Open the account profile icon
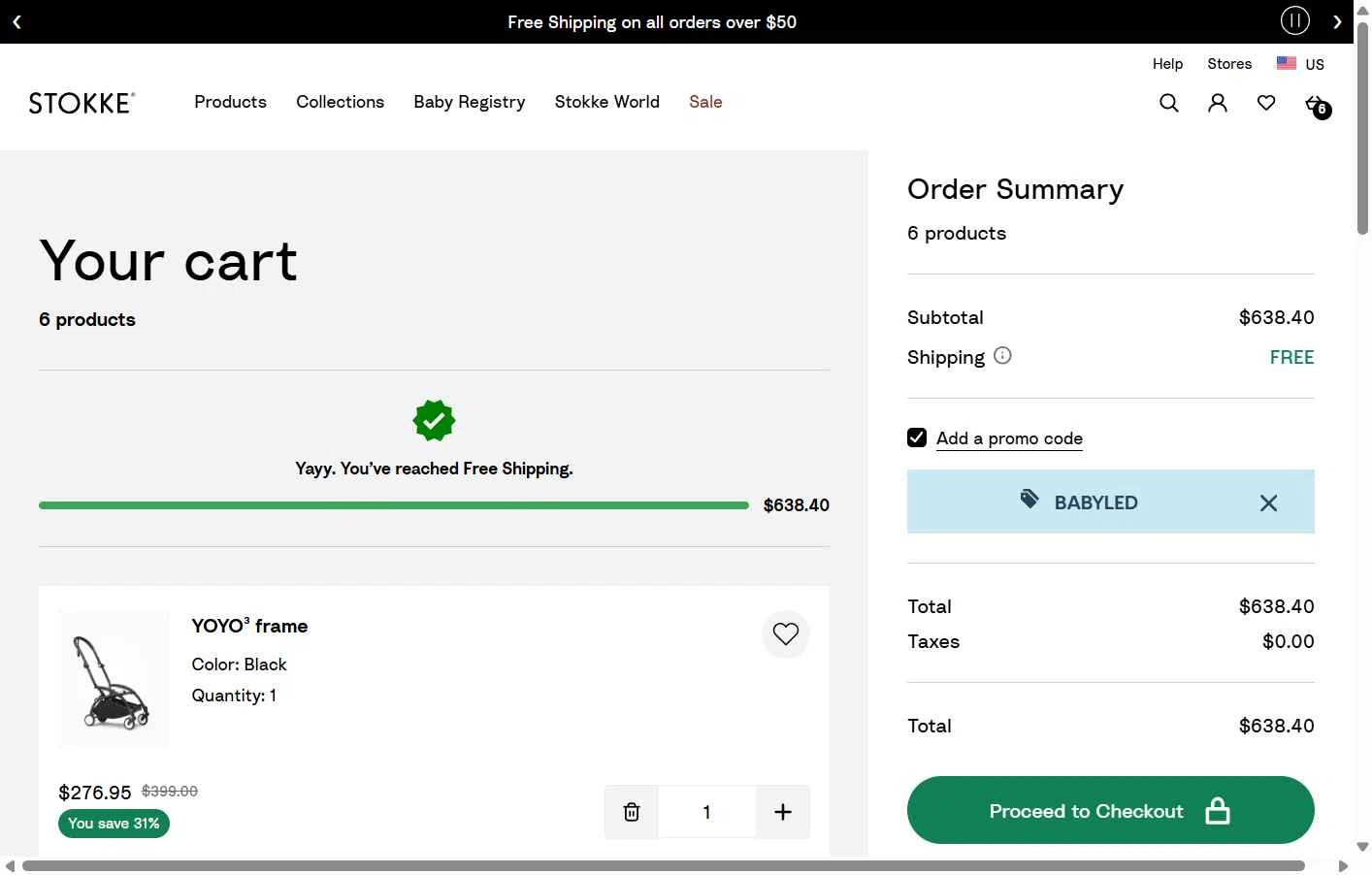This screenshot has height=875, width=1372. [1218, 103]
